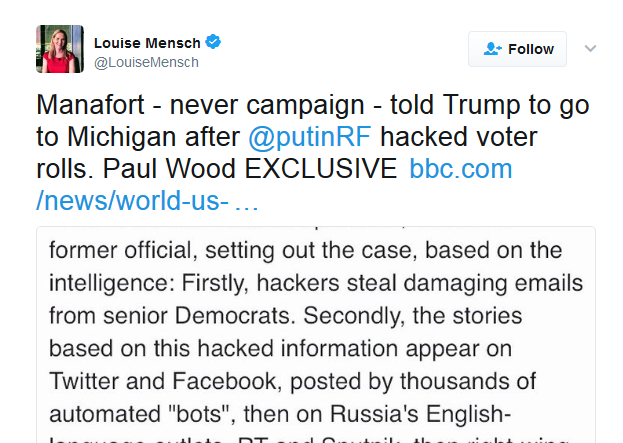Viewport: 623px width, 443px height.
Task: Expand the tweet options chevron
Action: click(x=590, y=48)
